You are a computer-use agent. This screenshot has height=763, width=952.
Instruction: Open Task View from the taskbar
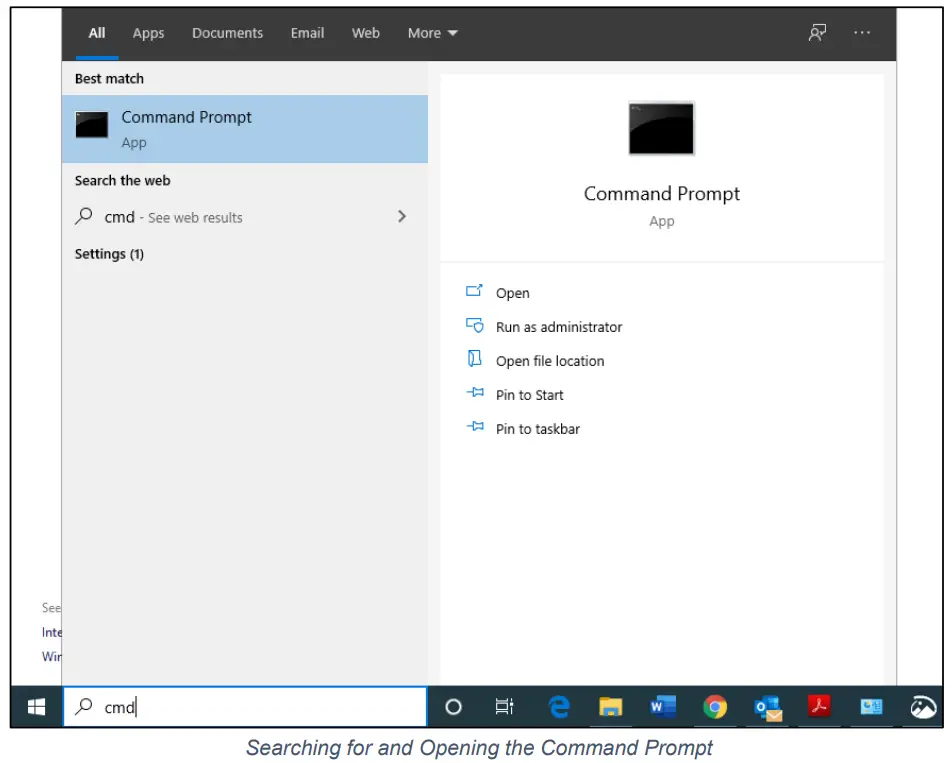505,707
